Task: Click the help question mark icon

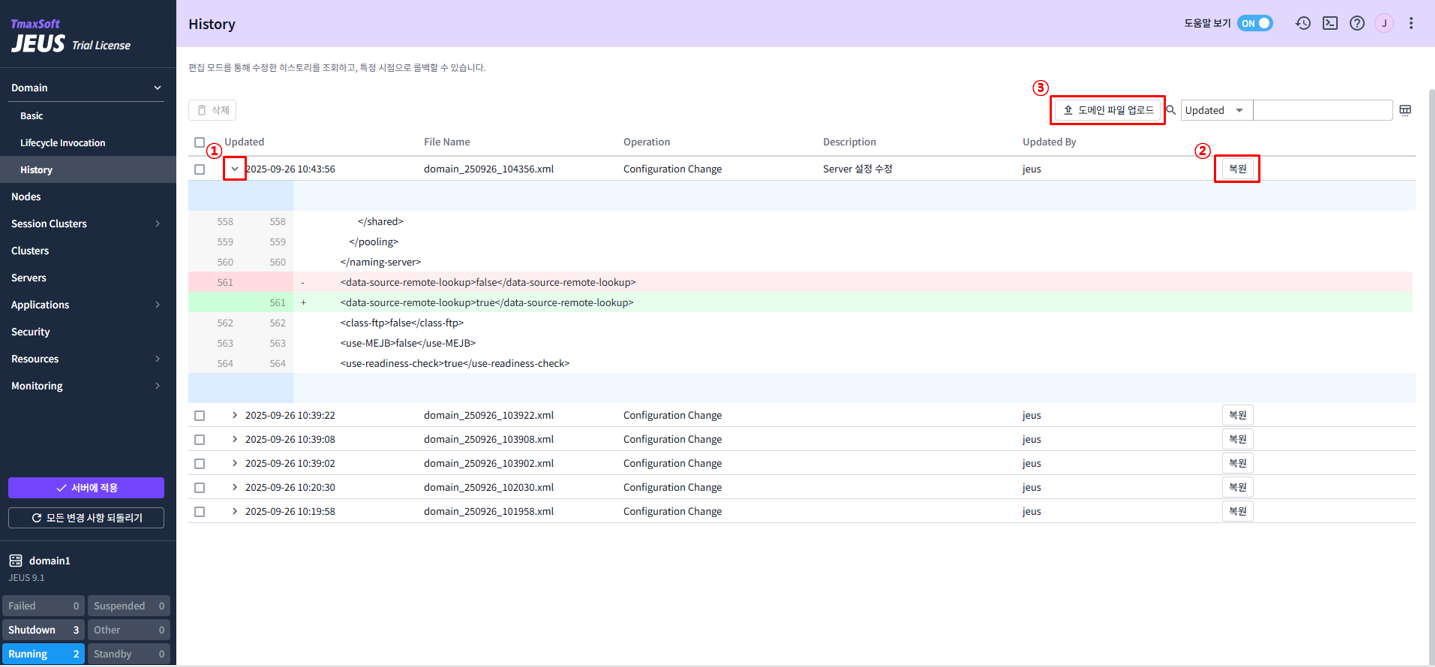Action: click(1357, 23)
